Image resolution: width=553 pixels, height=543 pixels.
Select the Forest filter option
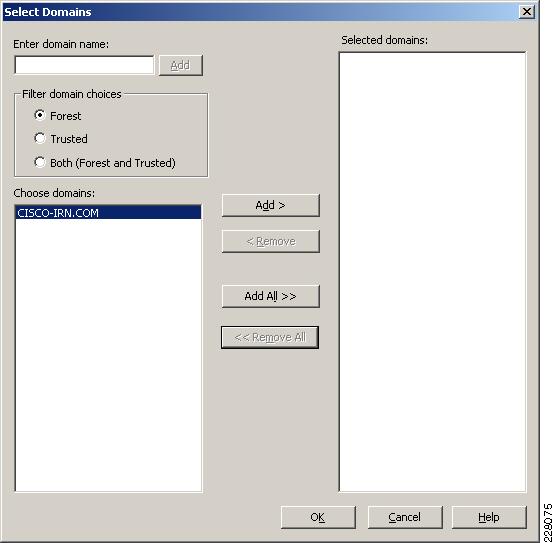pos(40,115)
